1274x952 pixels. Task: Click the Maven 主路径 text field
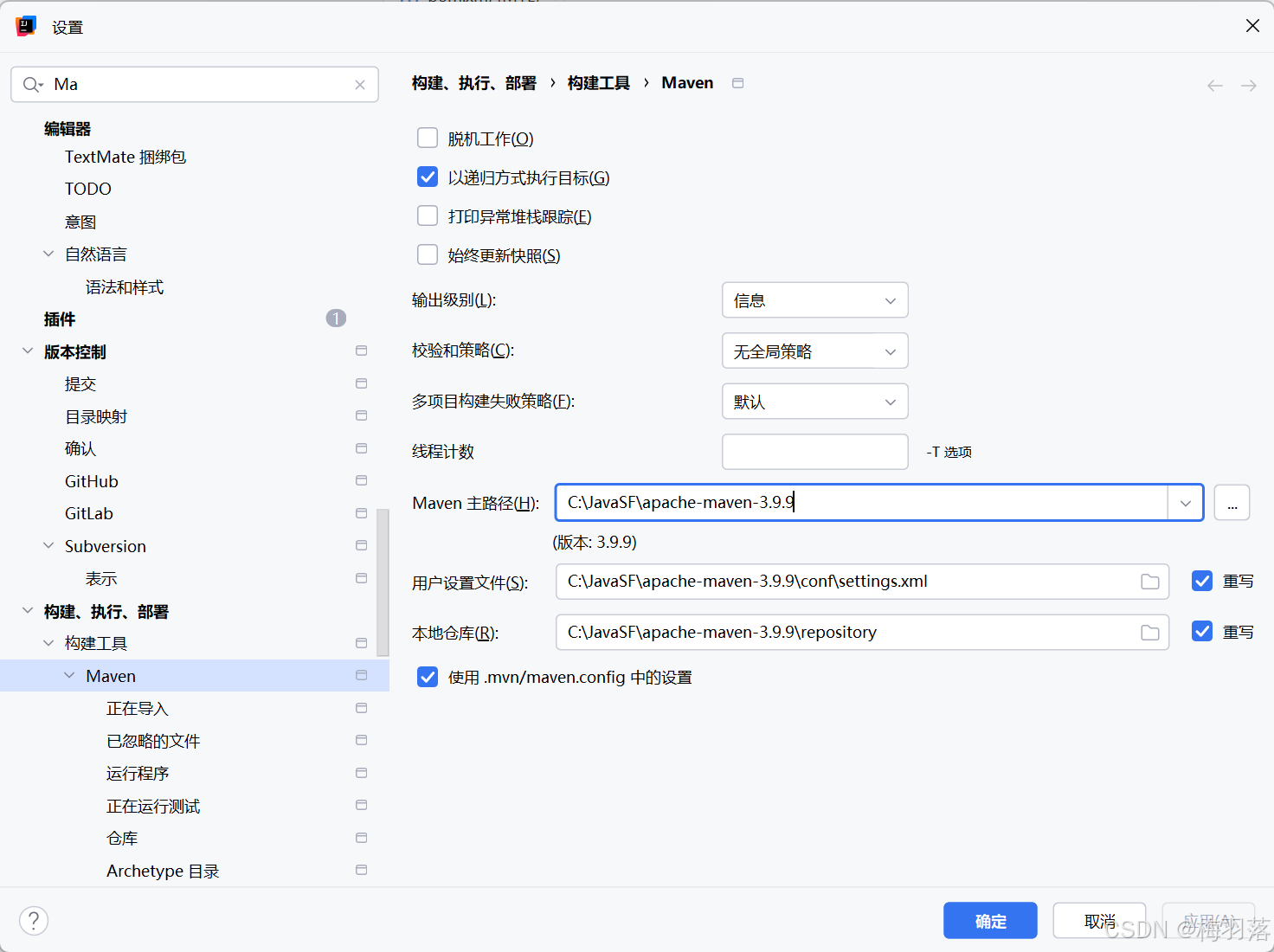coord(862,503)
